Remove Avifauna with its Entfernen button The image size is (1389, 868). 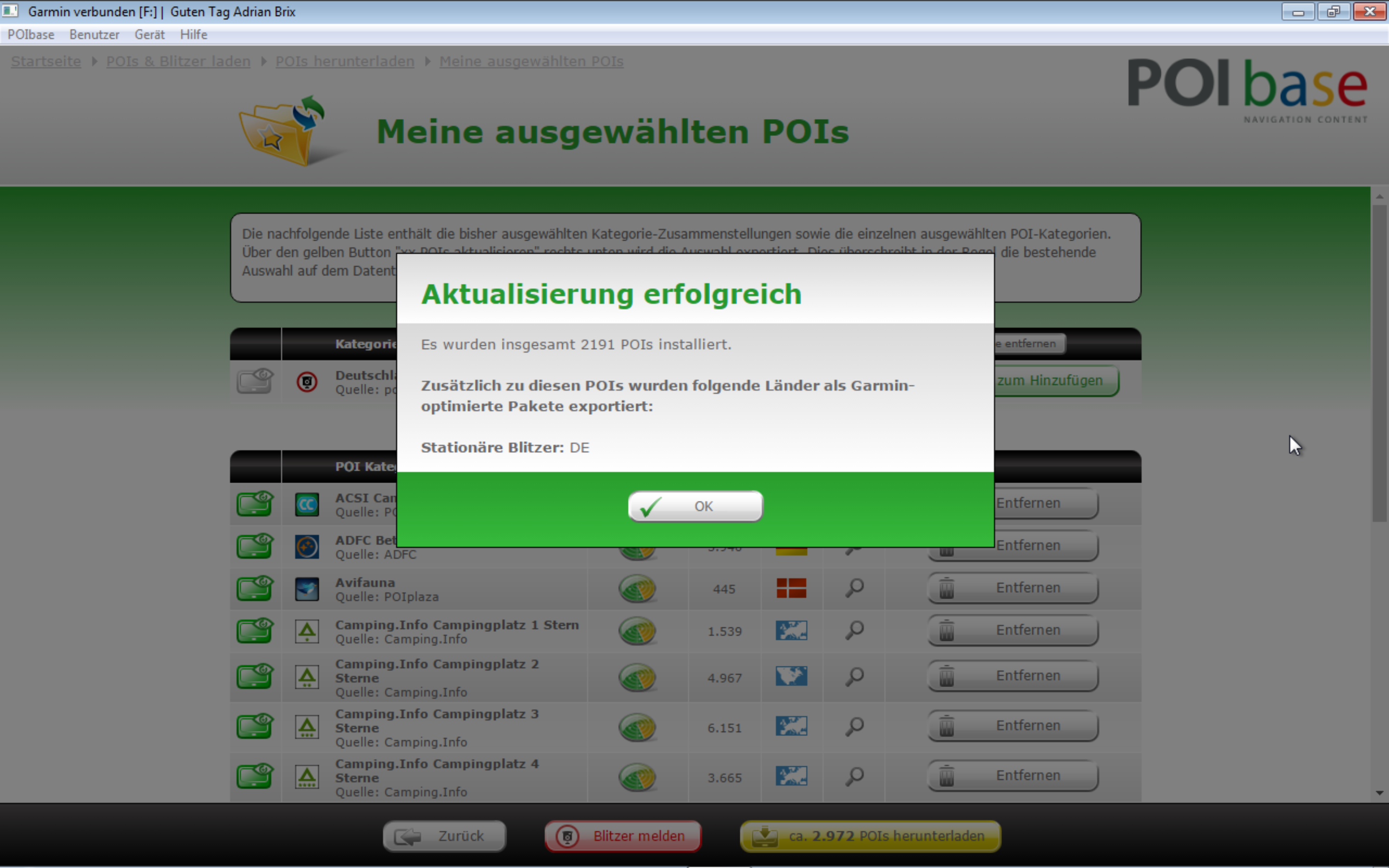tap(1012, 588)
